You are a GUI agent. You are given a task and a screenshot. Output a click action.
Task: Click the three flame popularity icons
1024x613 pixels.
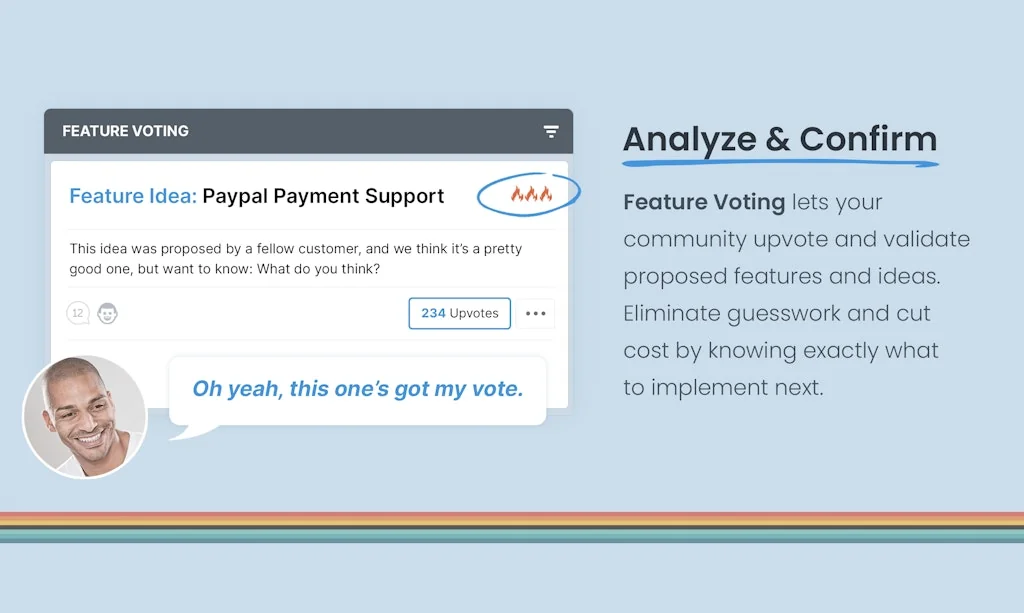[531, 194]
